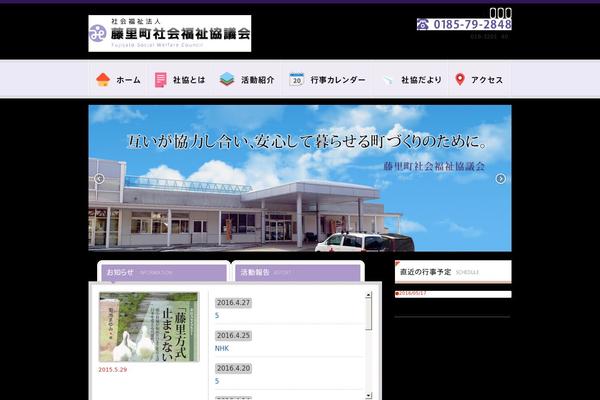Click the feather icon beside 社協だより
600x400 pixels.
click(388, 80)
